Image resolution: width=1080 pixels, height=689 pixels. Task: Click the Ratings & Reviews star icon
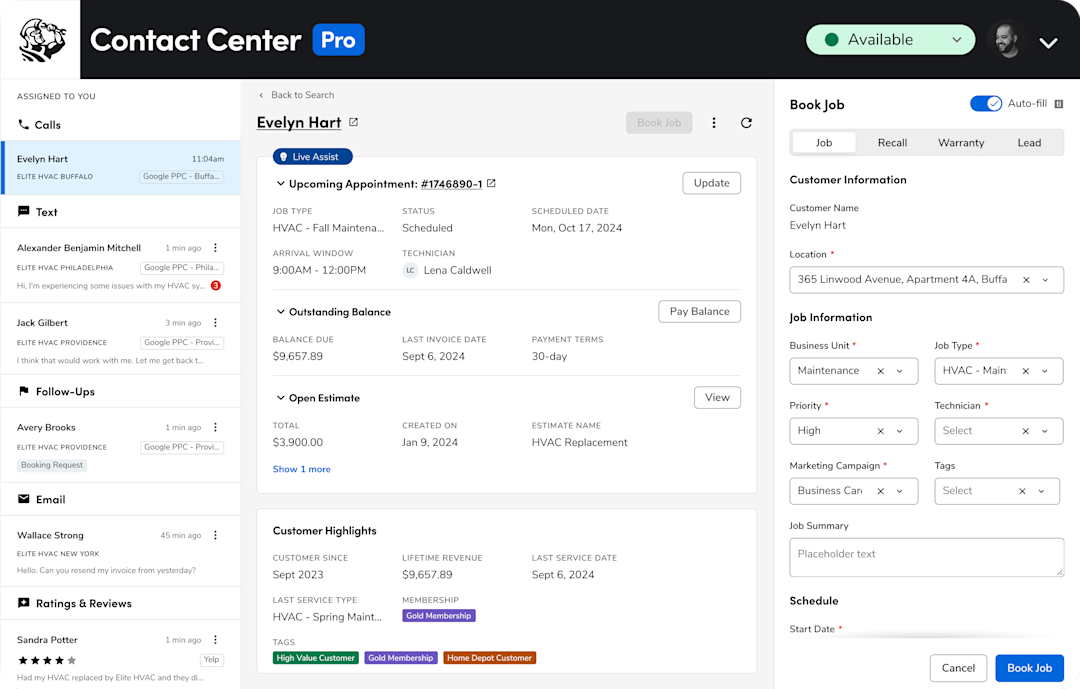click(x=23, y=603)
